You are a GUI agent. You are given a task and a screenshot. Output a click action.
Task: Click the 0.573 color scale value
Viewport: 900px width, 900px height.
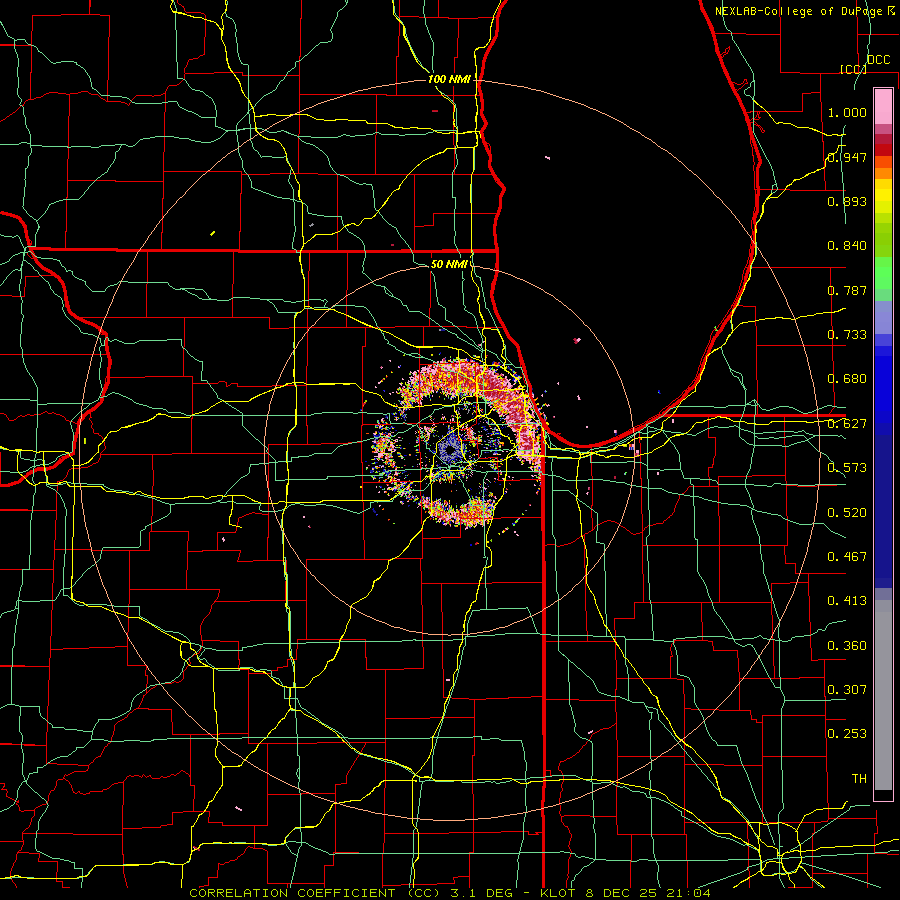[847, 468]
